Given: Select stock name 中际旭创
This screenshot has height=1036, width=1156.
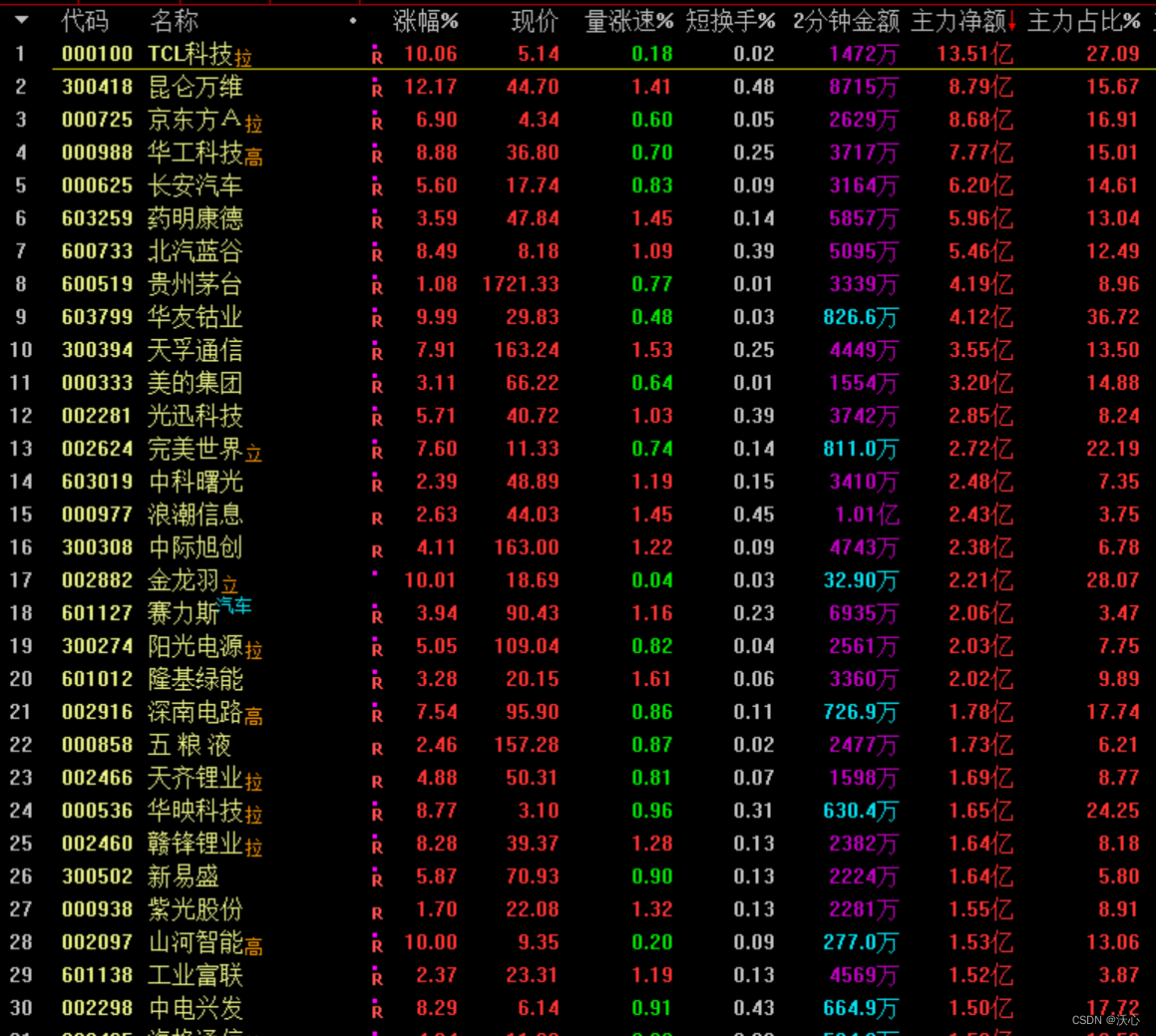Looking at the screenshot, I should click(x=195, y=547).
